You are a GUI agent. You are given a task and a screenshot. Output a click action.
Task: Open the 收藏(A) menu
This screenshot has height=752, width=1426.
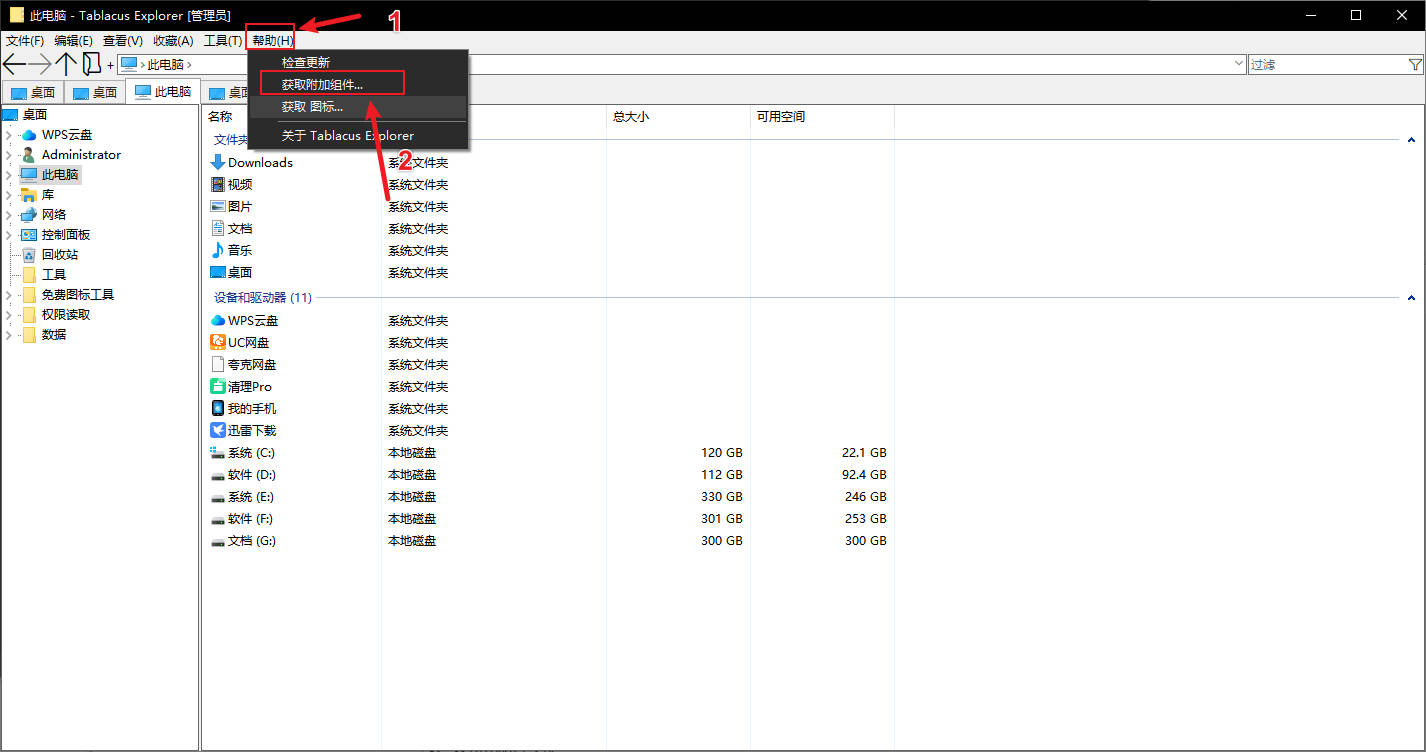[x=173, y=40]
